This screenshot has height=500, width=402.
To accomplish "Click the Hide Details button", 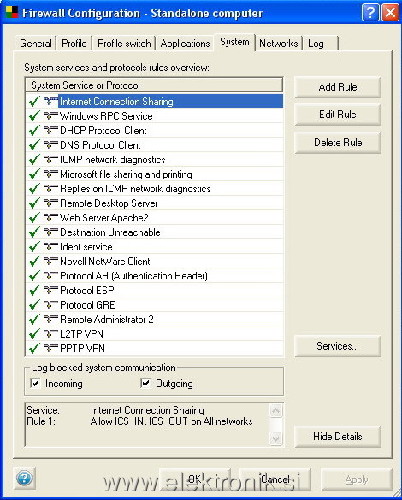I will [337, 436].
